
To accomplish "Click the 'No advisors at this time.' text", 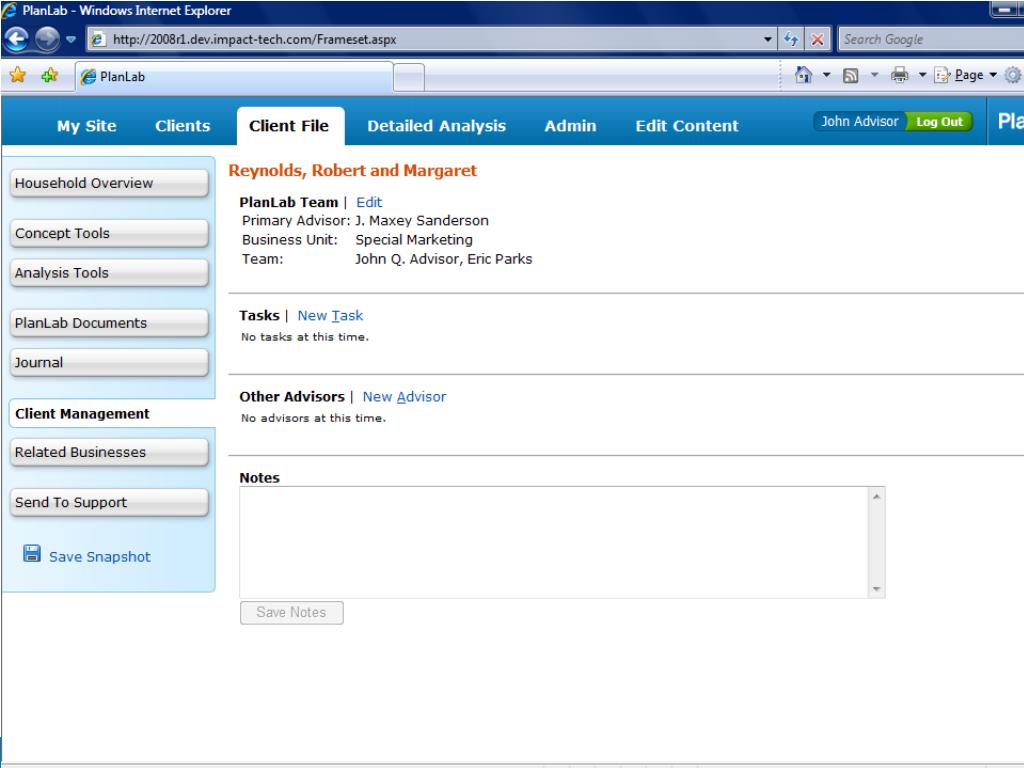I will [313, 418].
